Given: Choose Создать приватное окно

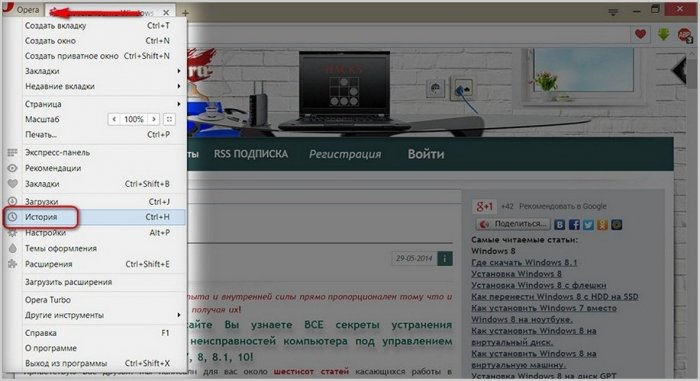Looking at the screenshot, I should [x=97, y=56].
